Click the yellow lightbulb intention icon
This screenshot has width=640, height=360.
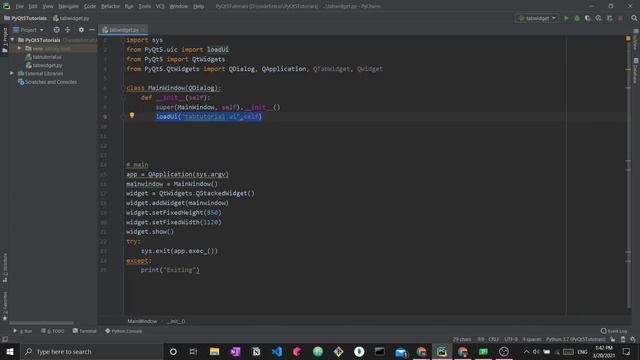[132, 116]
